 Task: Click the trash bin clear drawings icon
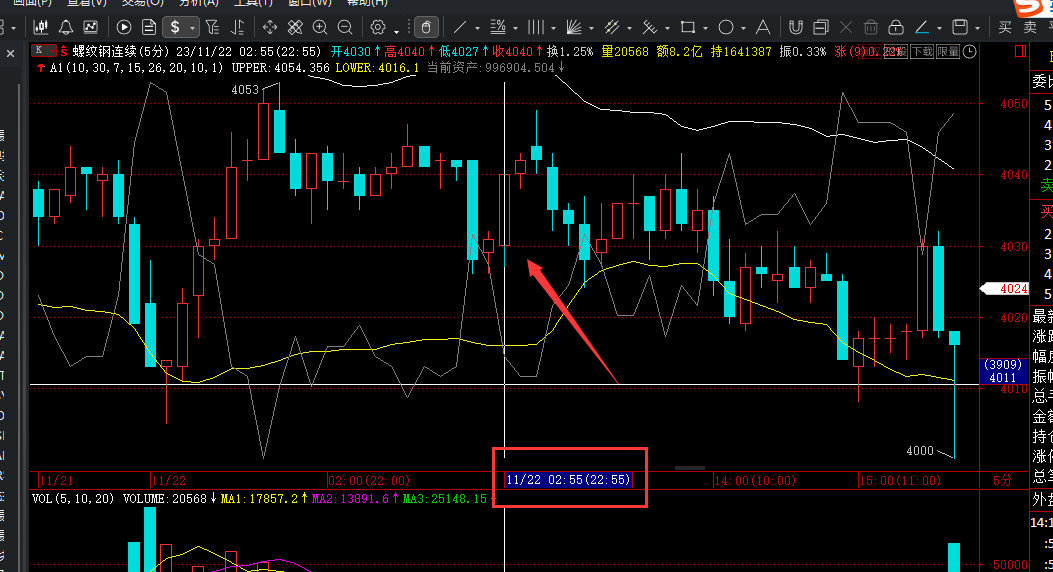point(871,28)
